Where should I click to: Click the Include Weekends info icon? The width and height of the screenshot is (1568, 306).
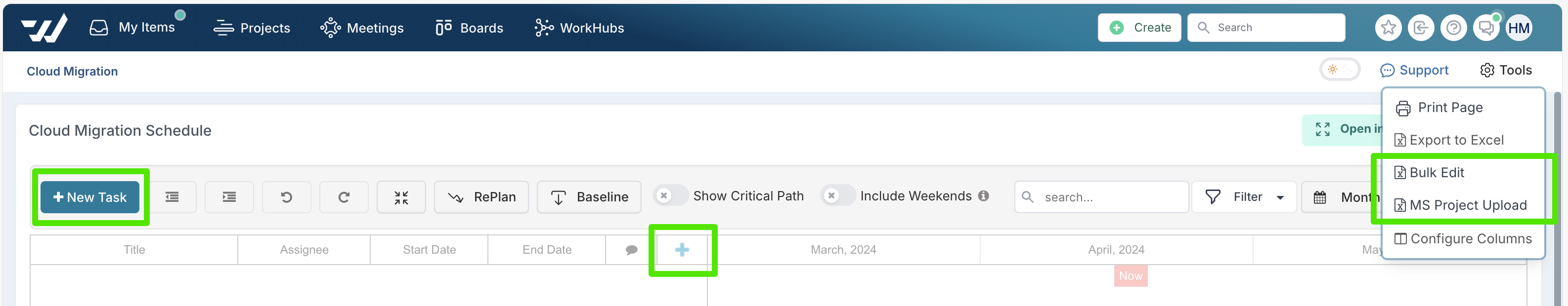(984, 196)
